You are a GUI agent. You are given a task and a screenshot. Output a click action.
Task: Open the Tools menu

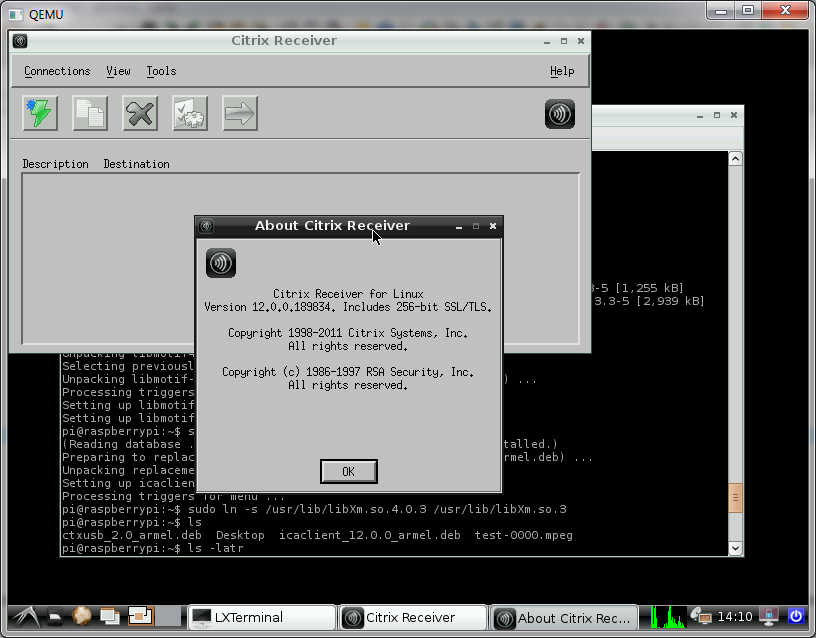161,71
